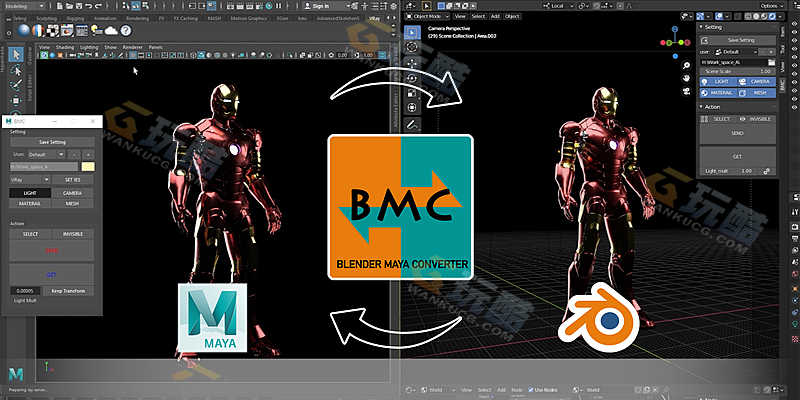
Task: Toggle CAMERA option in Blender BMC panel
Action: [757, 82]
